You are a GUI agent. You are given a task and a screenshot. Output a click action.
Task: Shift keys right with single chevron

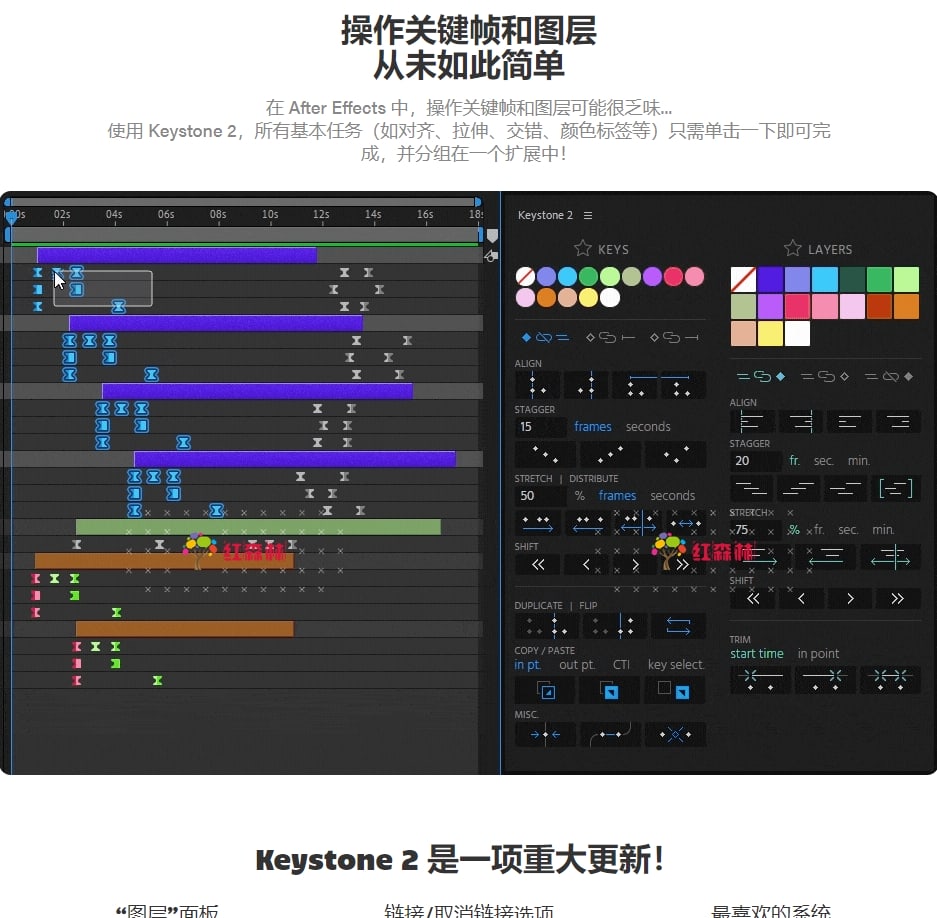pyautogui.click(x=635, y=564)
